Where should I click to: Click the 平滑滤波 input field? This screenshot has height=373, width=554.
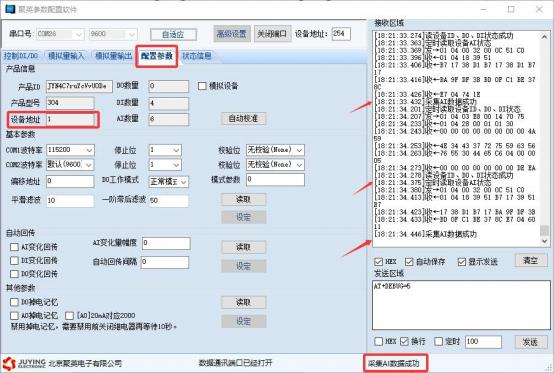coord(70,200)
